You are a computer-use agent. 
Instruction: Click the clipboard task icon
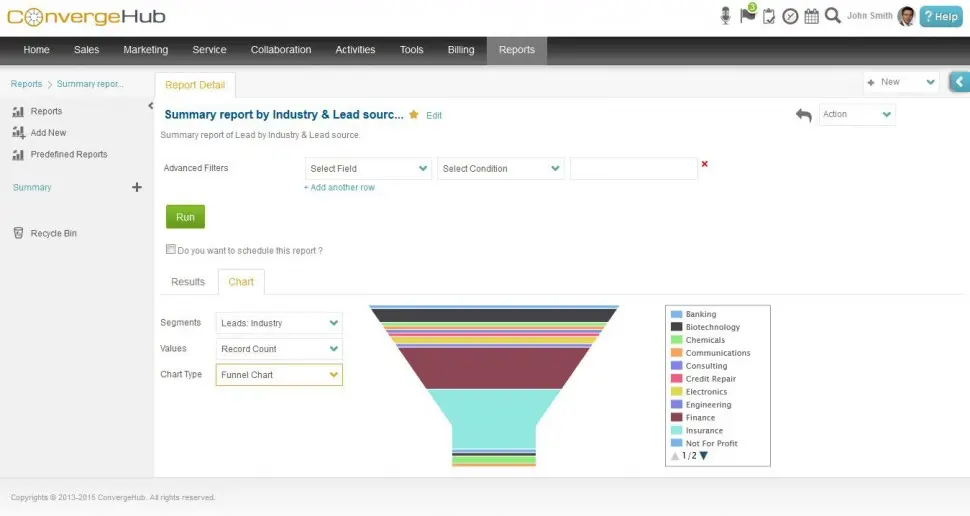click(x=769, y=16)
